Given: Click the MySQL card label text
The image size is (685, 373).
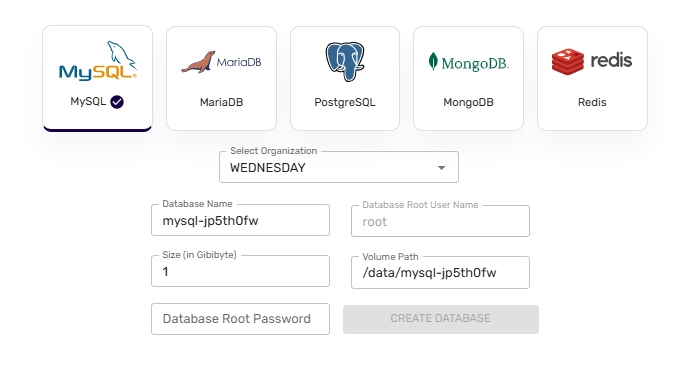Looking at the screenshot, I should coord(88,101).
